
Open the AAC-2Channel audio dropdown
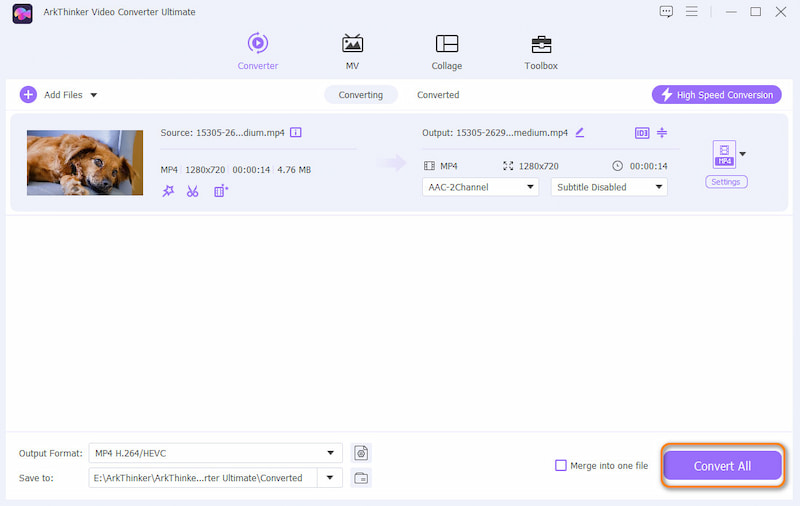click(480, 187)
